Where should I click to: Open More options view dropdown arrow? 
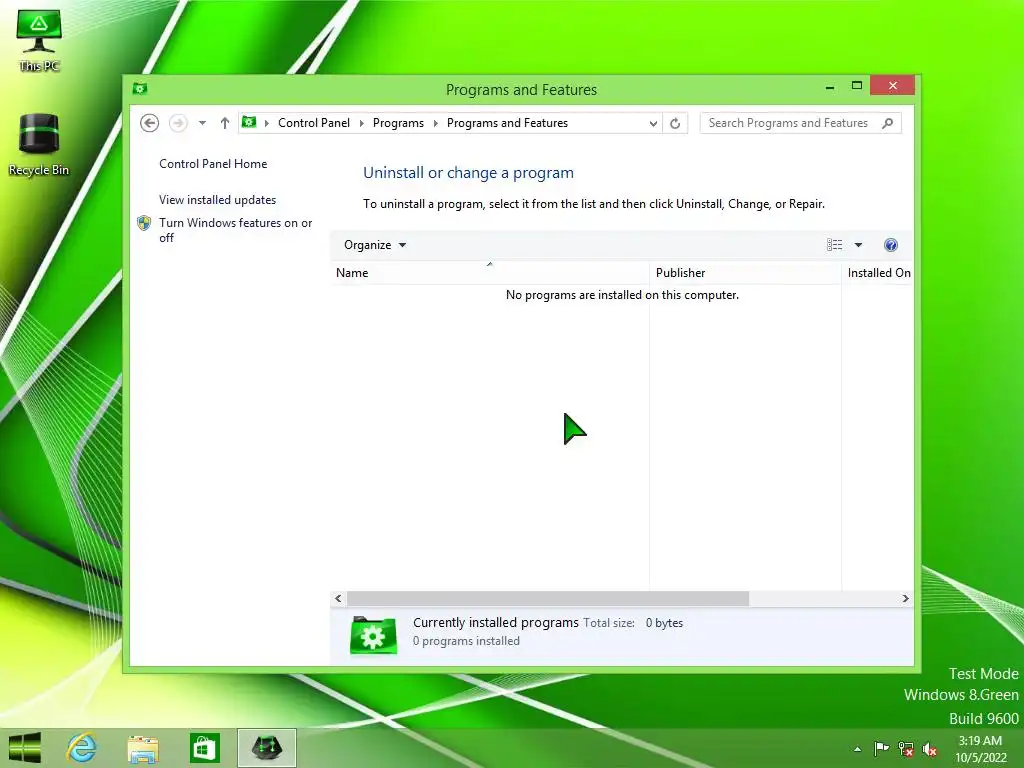pyautogui.click(x=858, y=245)
